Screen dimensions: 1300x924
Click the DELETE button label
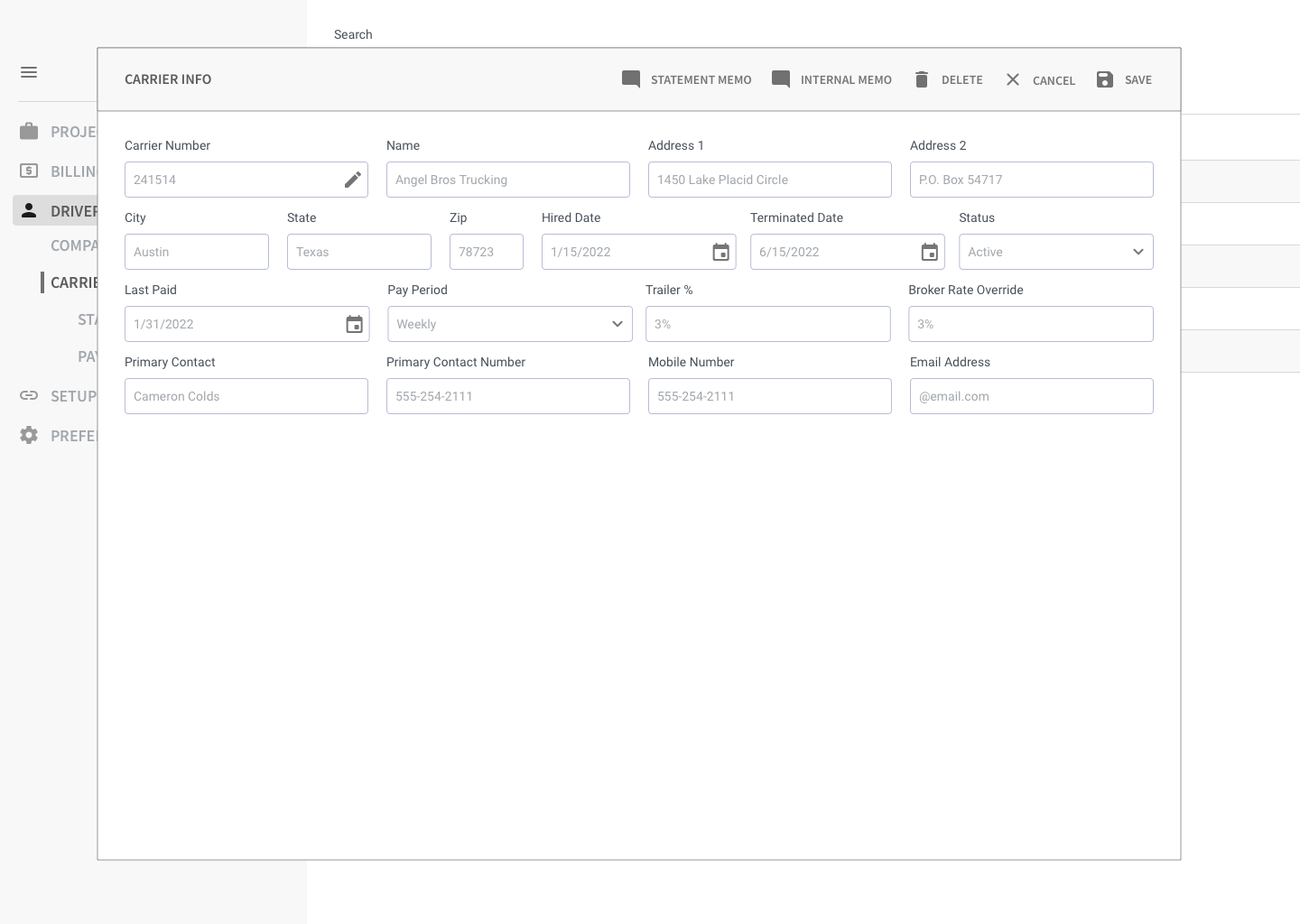click(x=962, y=80)
